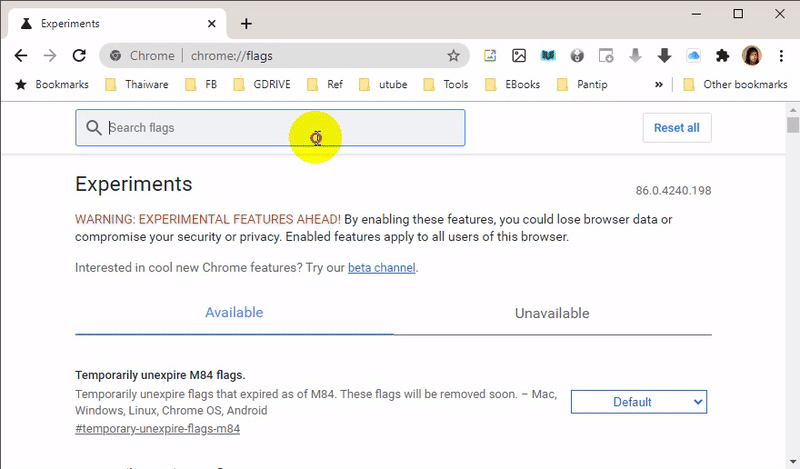The width and height of the screenshot is (800, 469).
Task: Show hidden bookmarks with double chevron
Action: point(659,84)
